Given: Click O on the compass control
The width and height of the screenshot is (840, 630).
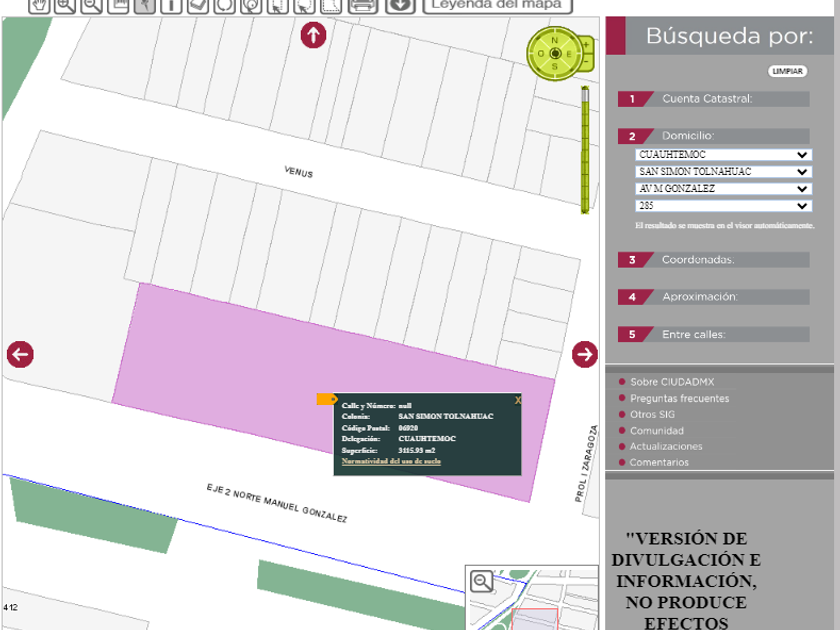Looking at the screenshot, I should 541,54.
